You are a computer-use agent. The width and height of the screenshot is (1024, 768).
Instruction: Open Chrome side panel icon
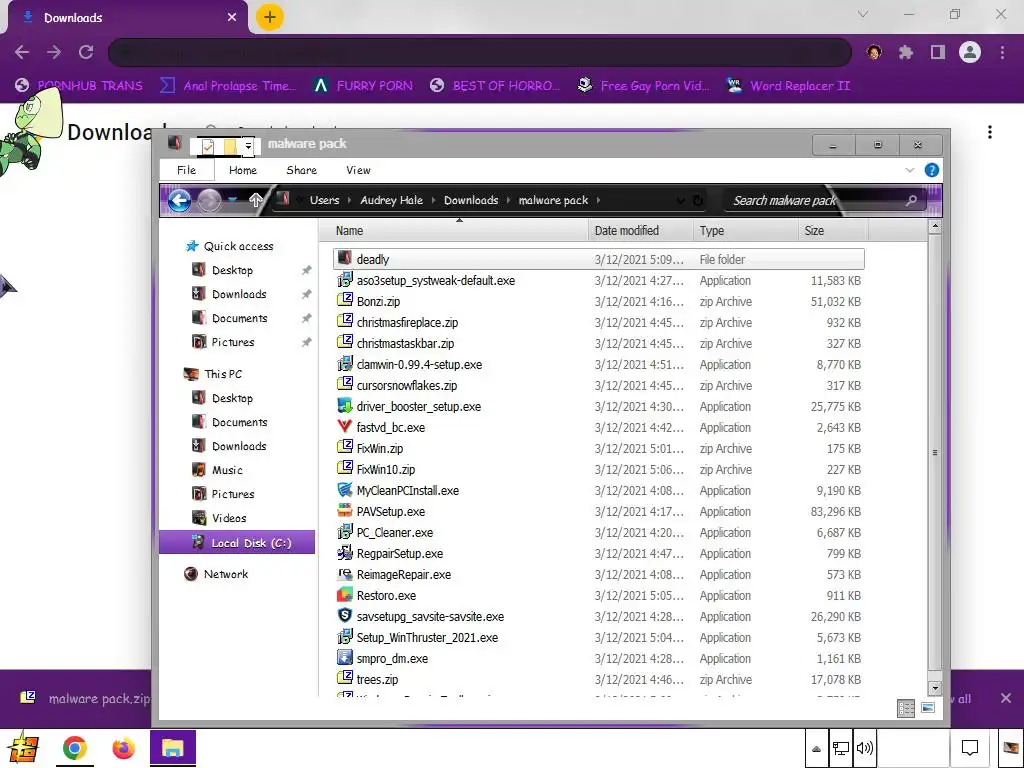click(938, 52)
